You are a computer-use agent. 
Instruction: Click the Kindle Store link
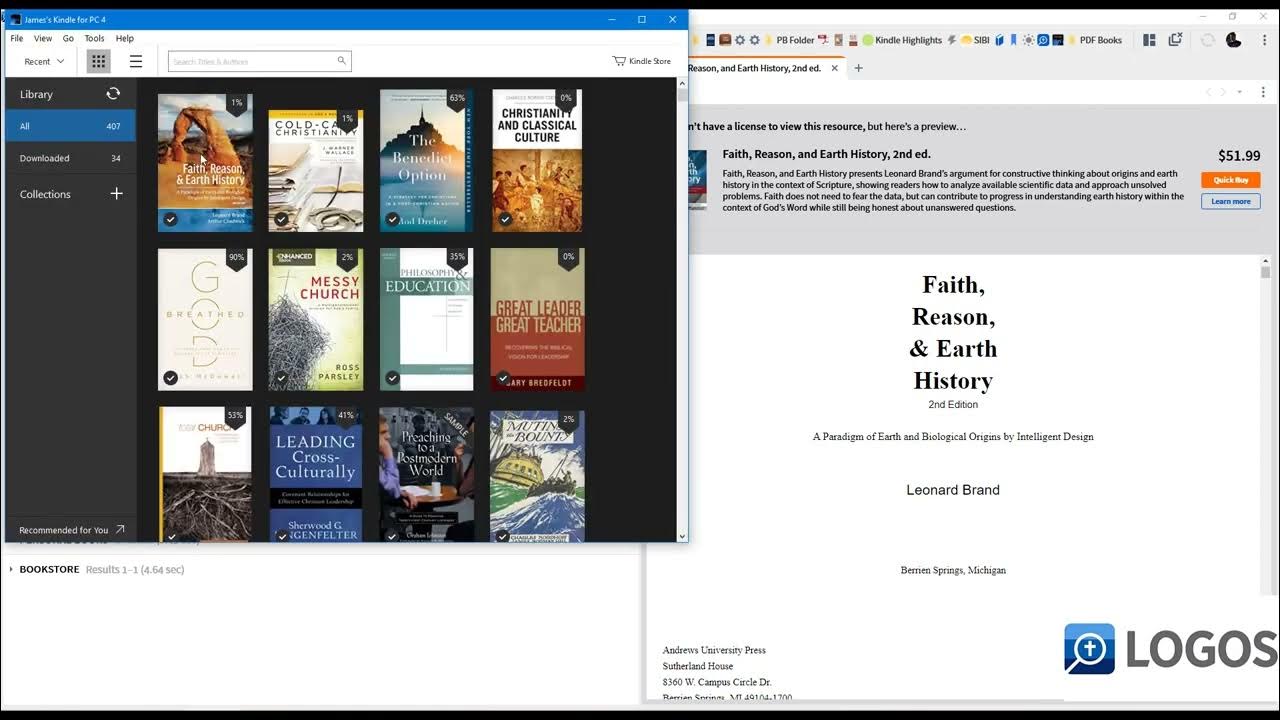[x=650, y=61]
